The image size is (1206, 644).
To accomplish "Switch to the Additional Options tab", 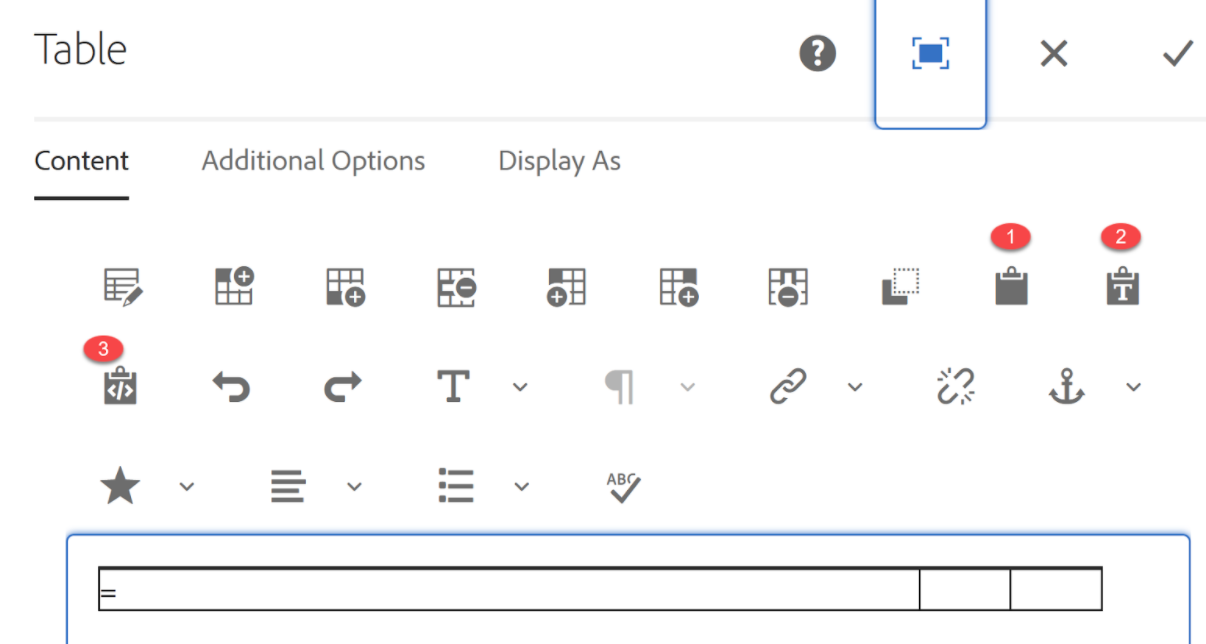I will 313,161.
